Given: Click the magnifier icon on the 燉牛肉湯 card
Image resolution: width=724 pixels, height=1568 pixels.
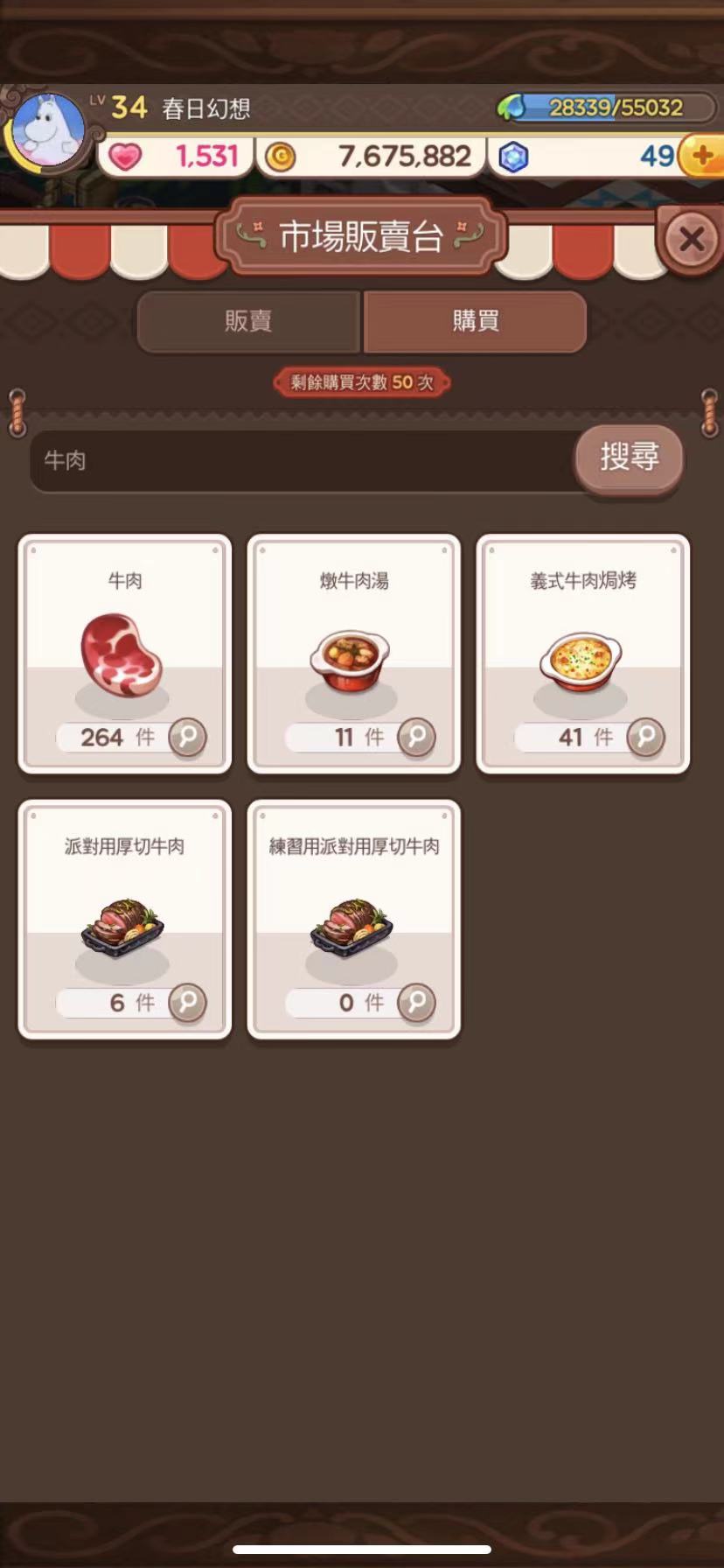Looking at the screenshot, I should [x=416, y=737].
